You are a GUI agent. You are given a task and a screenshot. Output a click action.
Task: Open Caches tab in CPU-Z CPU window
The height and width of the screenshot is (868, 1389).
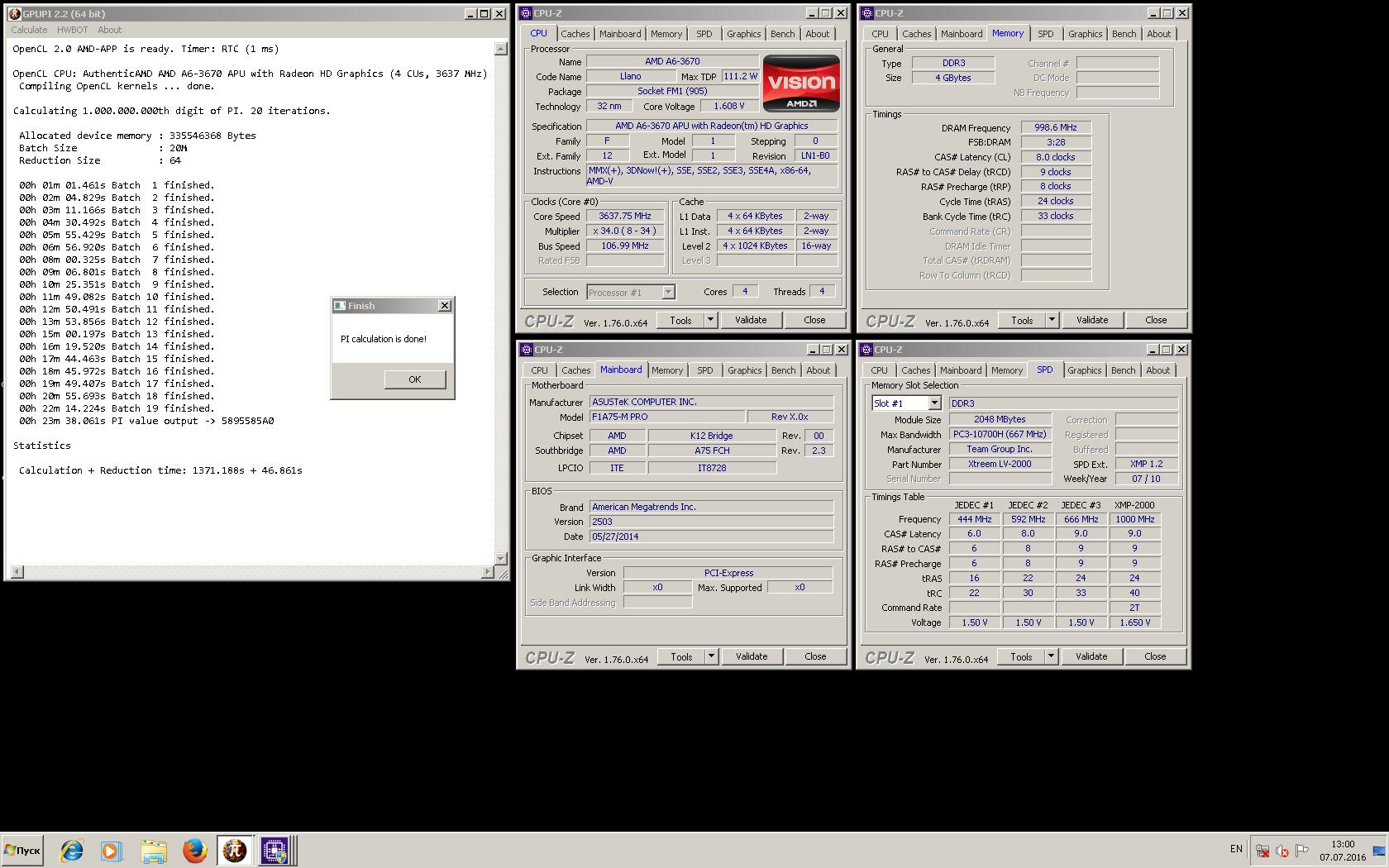575,34
